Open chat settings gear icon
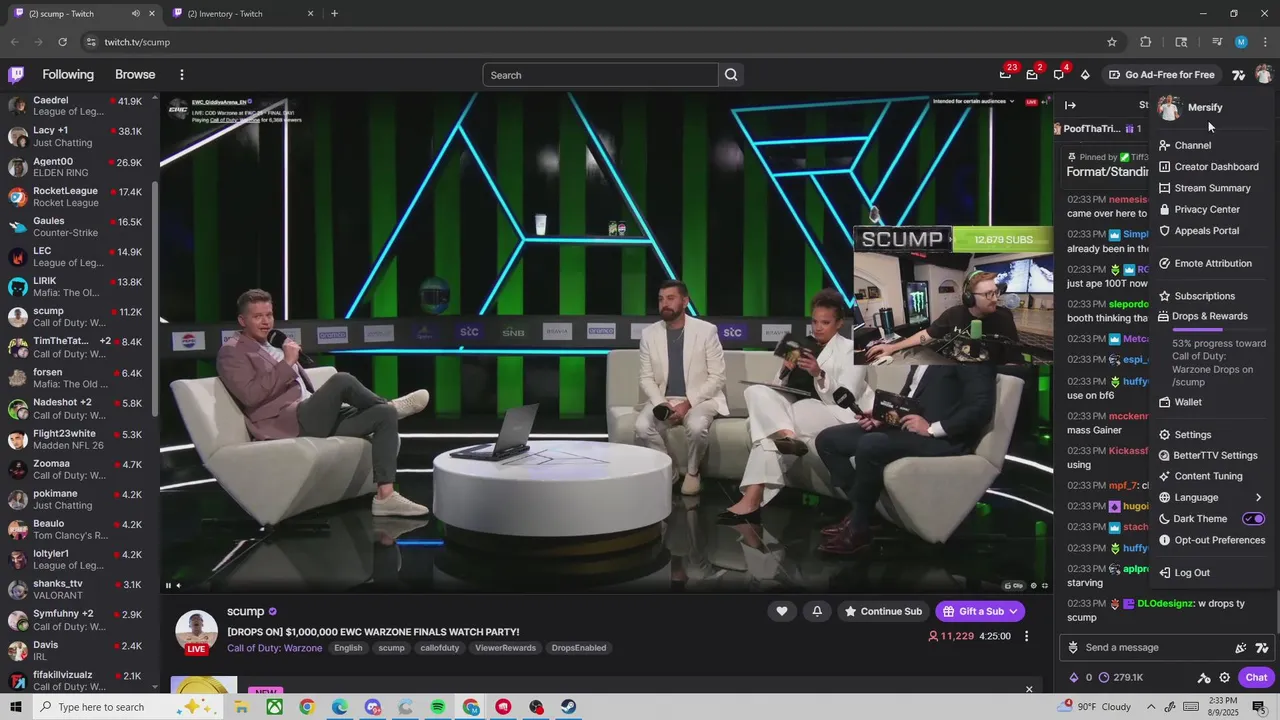The image size is (1280, 720). coord(1224,677)
